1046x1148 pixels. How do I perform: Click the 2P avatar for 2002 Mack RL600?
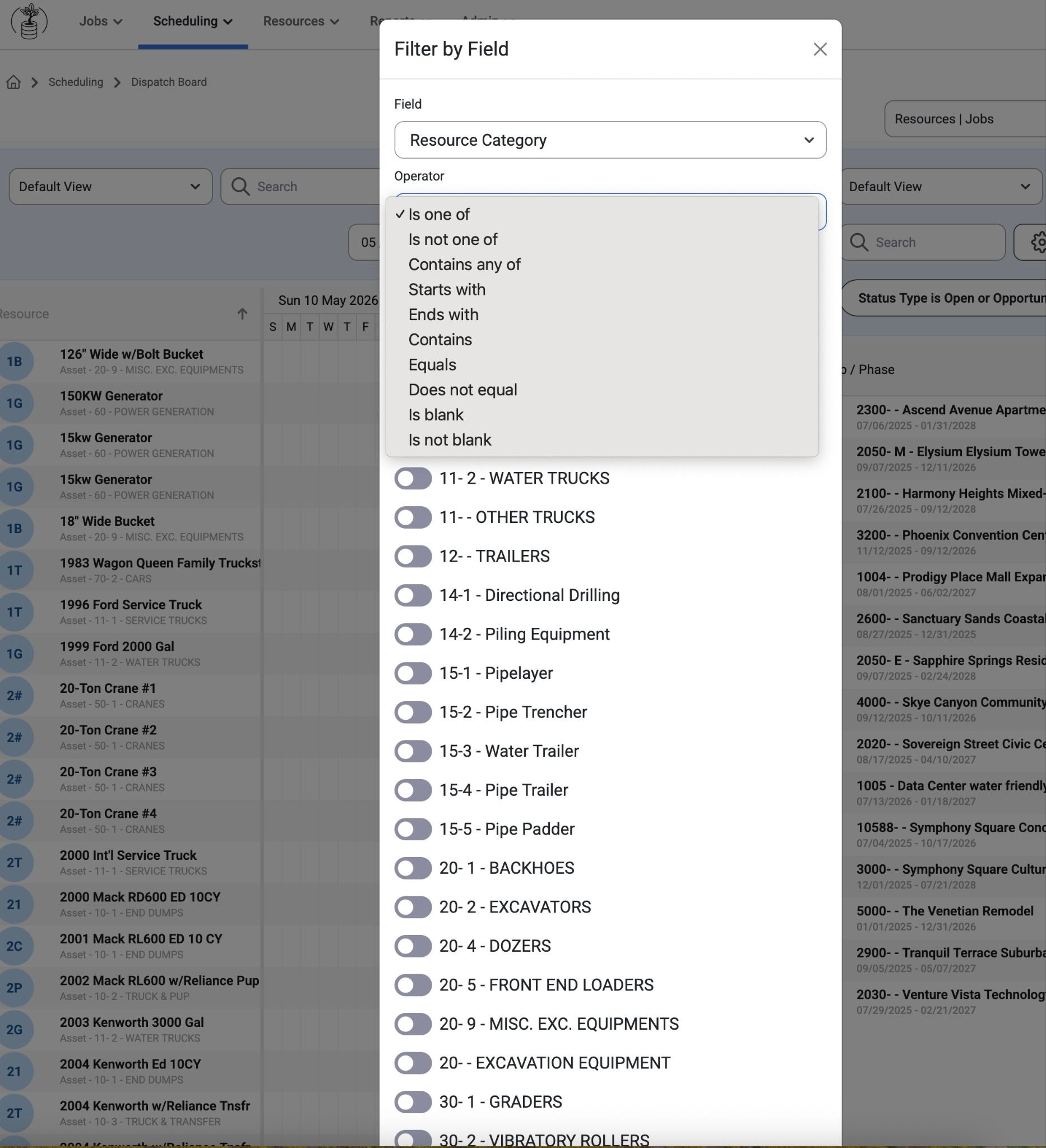[14, 988]
